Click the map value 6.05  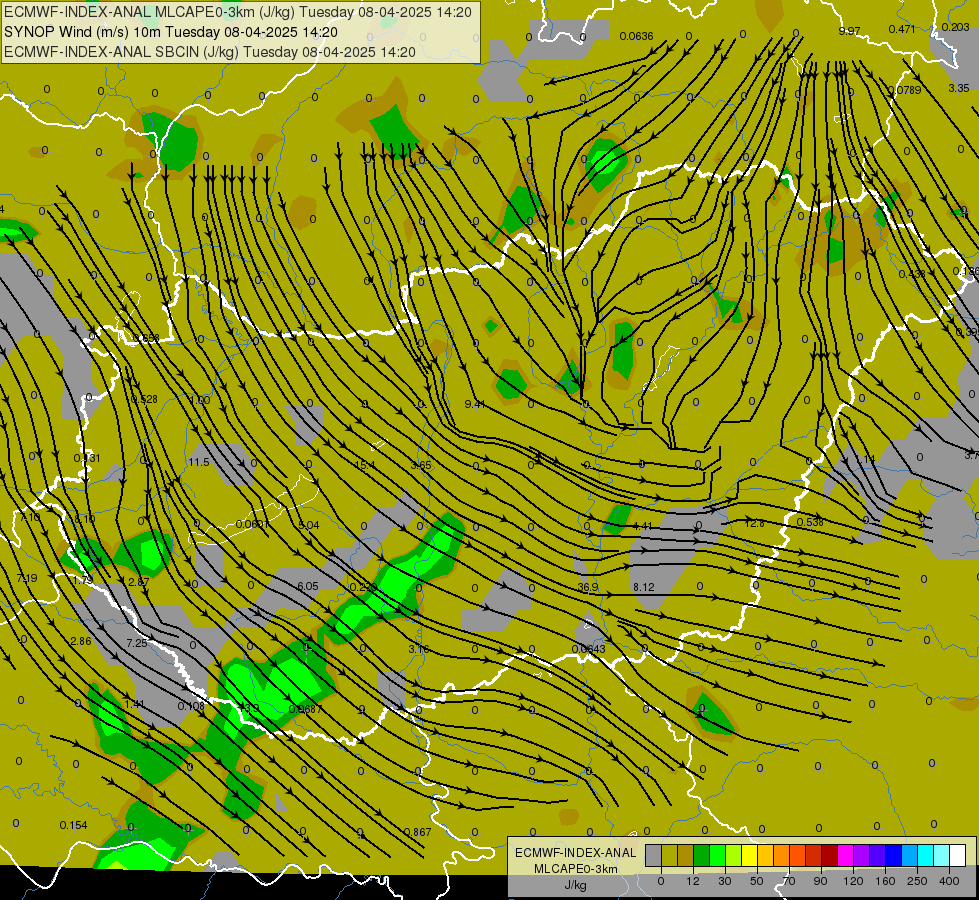tap(308, 586)
